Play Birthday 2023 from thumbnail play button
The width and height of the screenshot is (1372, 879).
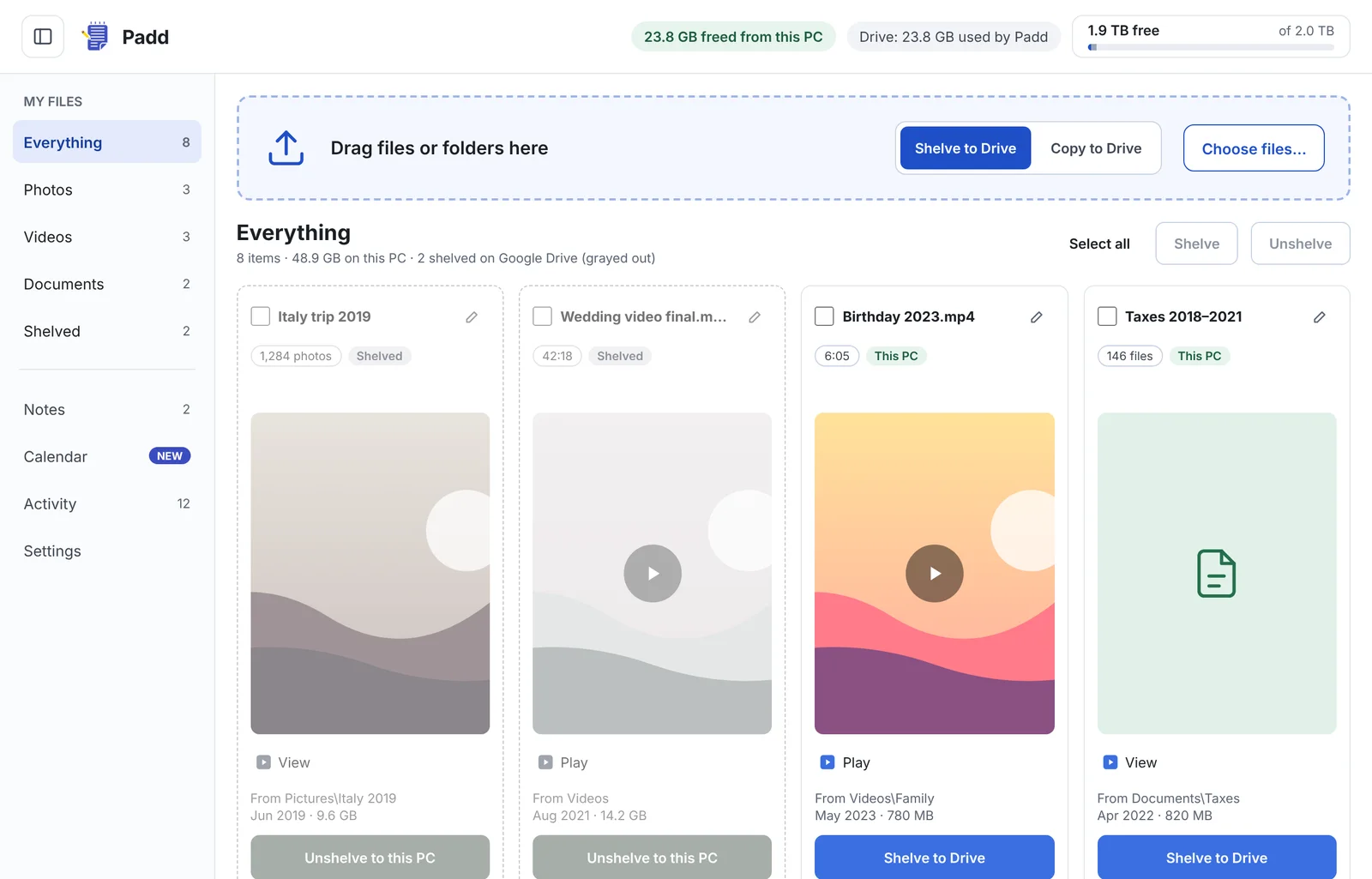pyautogui.click(x=935, y=574)
